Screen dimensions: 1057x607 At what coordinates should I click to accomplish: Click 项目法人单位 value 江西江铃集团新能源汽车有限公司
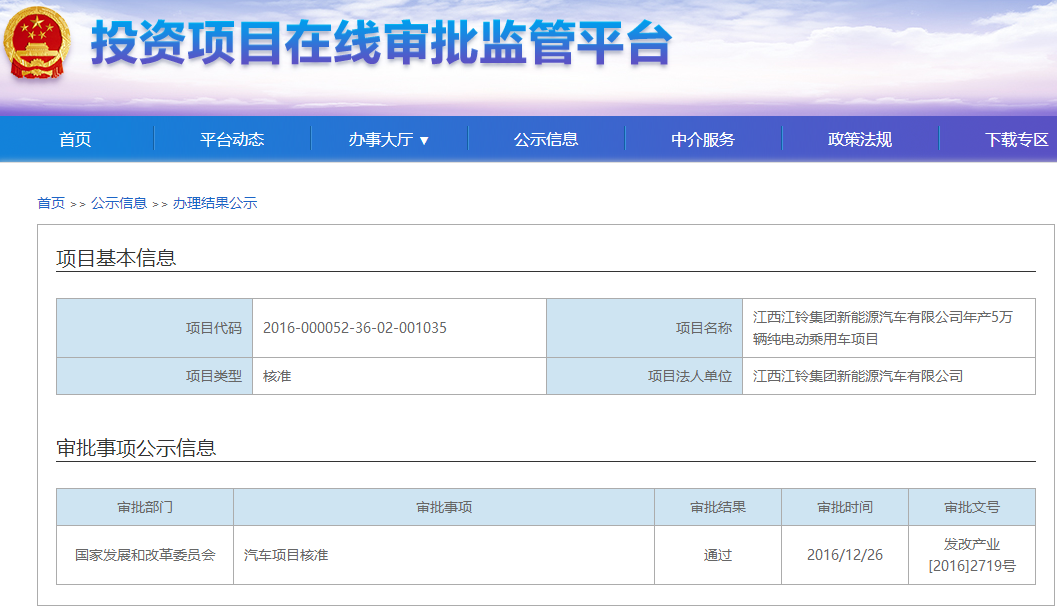(858, 376)
